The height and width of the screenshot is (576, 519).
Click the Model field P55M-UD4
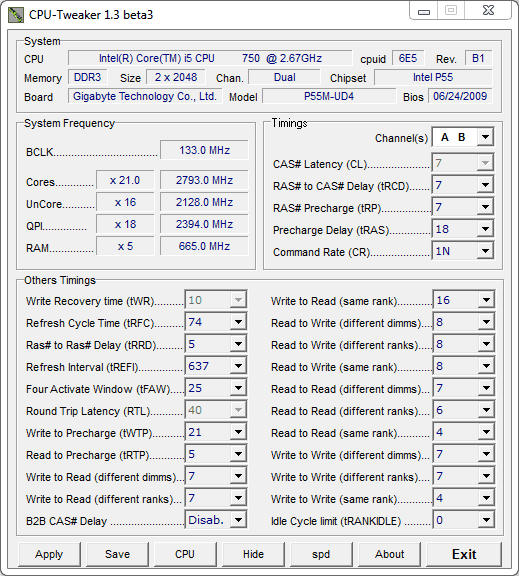click(x=329, y=96)
